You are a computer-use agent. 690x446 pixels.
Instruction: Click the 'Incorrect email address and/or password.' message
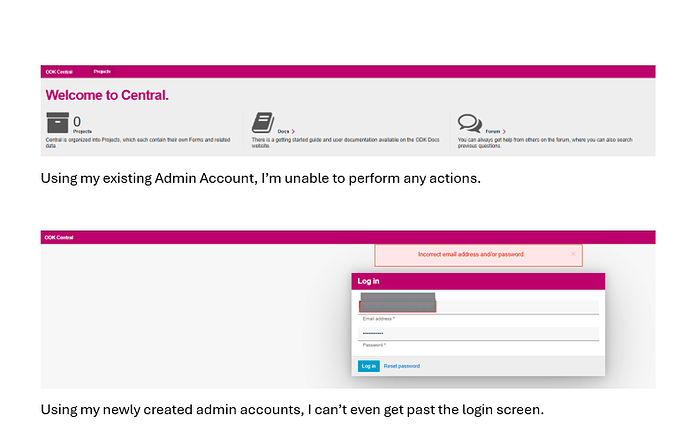tap(471, 254)
